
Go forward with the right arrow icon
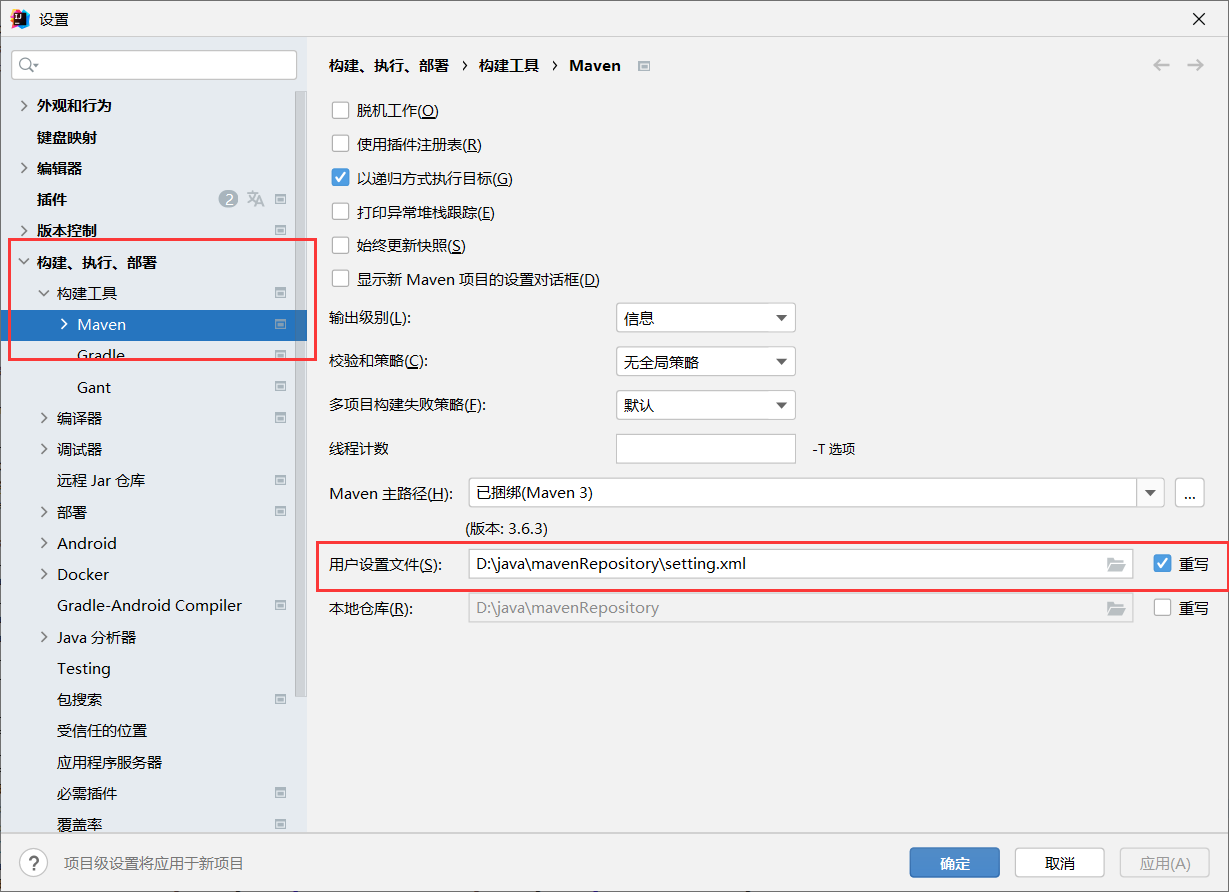click(1195, 65)
